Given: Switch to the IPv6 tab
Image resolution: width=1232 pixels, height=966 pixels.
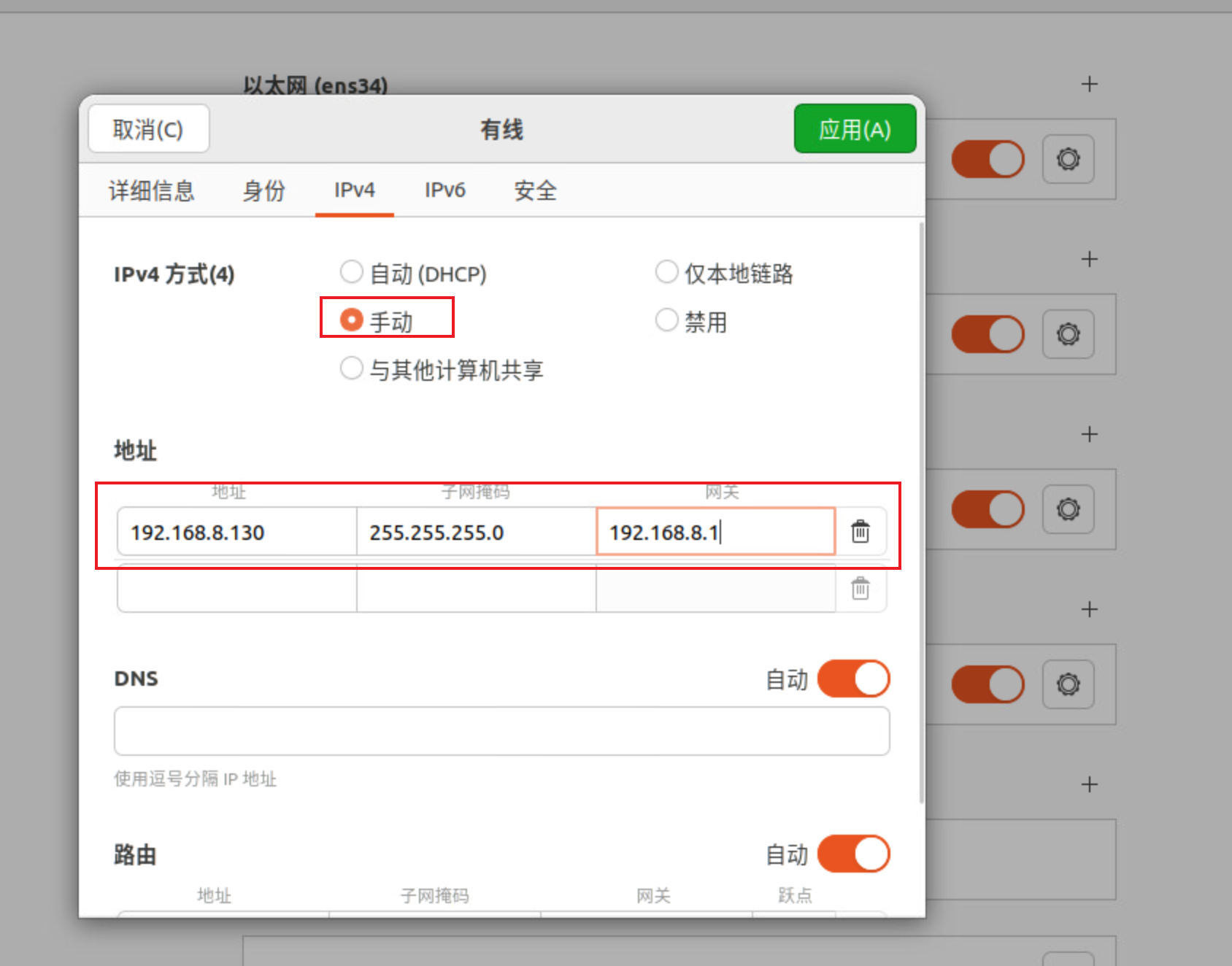Looking at the screenshot, I should [445, 190].
